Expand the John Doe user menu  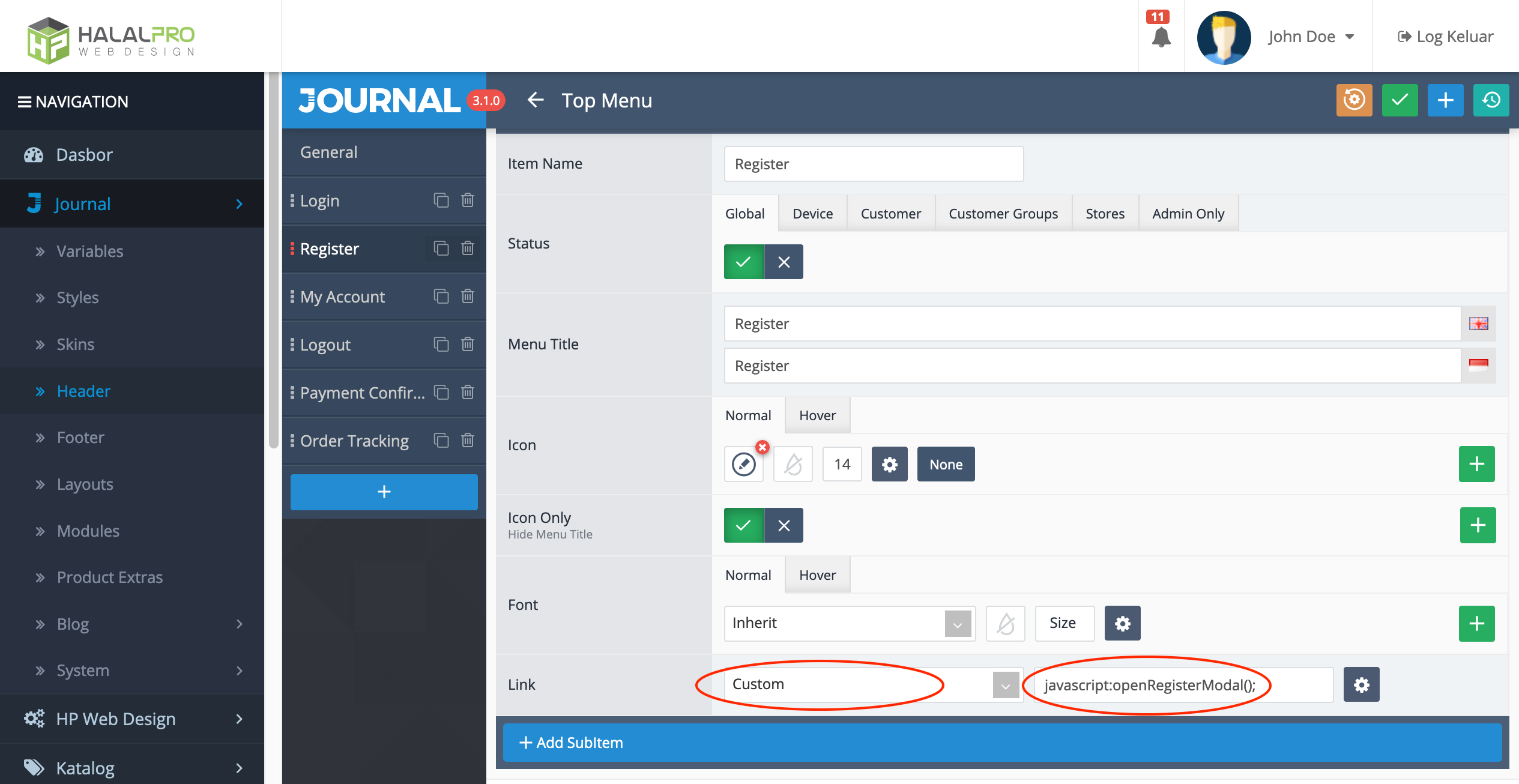1310,37
